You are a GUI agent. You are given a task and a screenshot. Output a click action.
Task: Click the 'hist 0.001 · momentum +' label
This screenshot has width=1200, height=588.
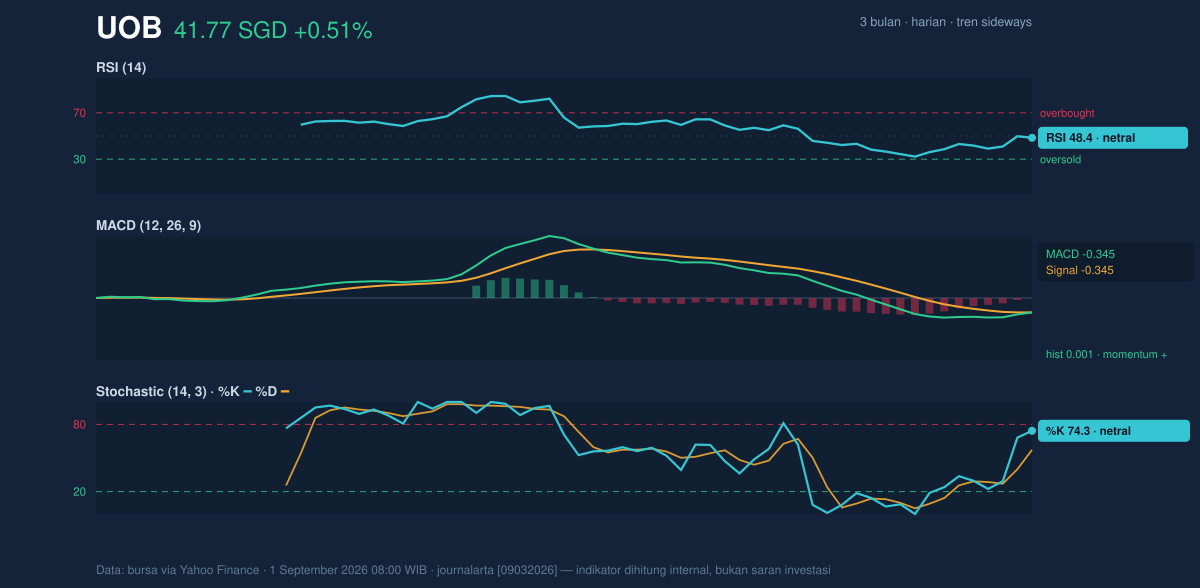click(x=1106, y=354)
